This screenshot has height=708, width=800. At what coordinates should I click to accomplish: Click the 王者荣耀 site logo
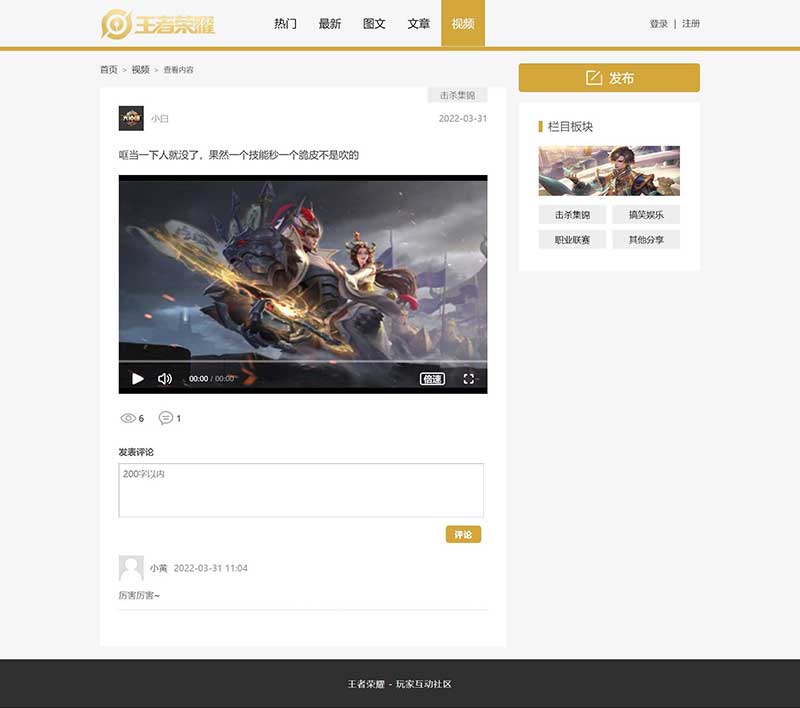click(158, 23)
